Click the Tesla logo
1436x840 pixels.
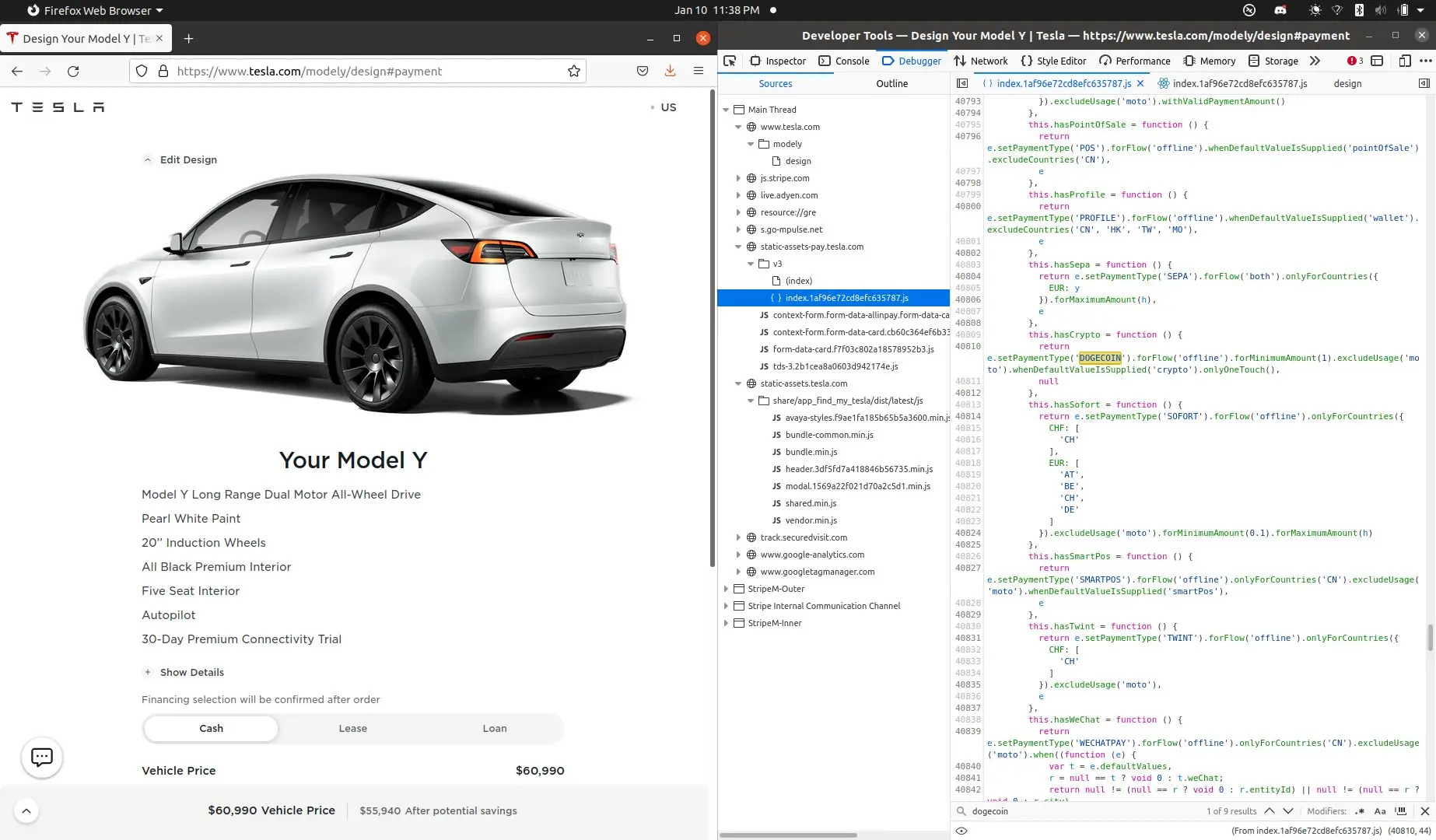58,107
